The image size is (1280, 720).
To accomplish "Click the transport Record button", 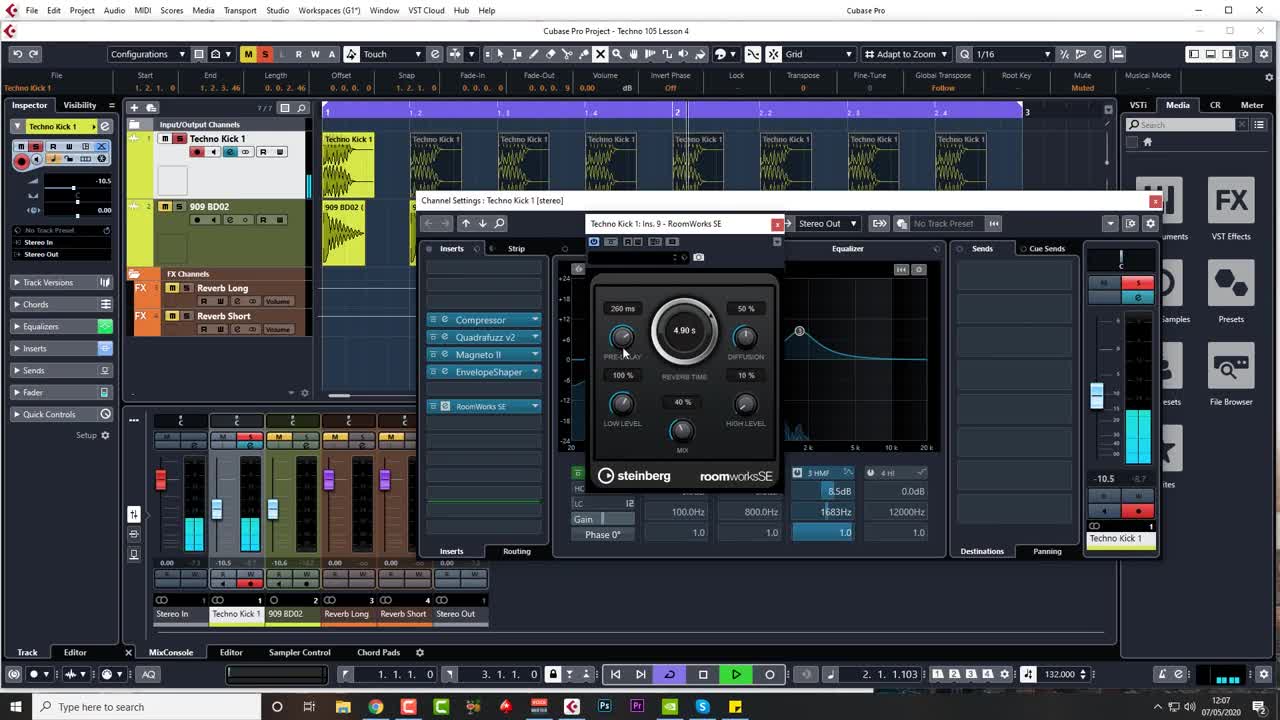I will tap(770, 674).
